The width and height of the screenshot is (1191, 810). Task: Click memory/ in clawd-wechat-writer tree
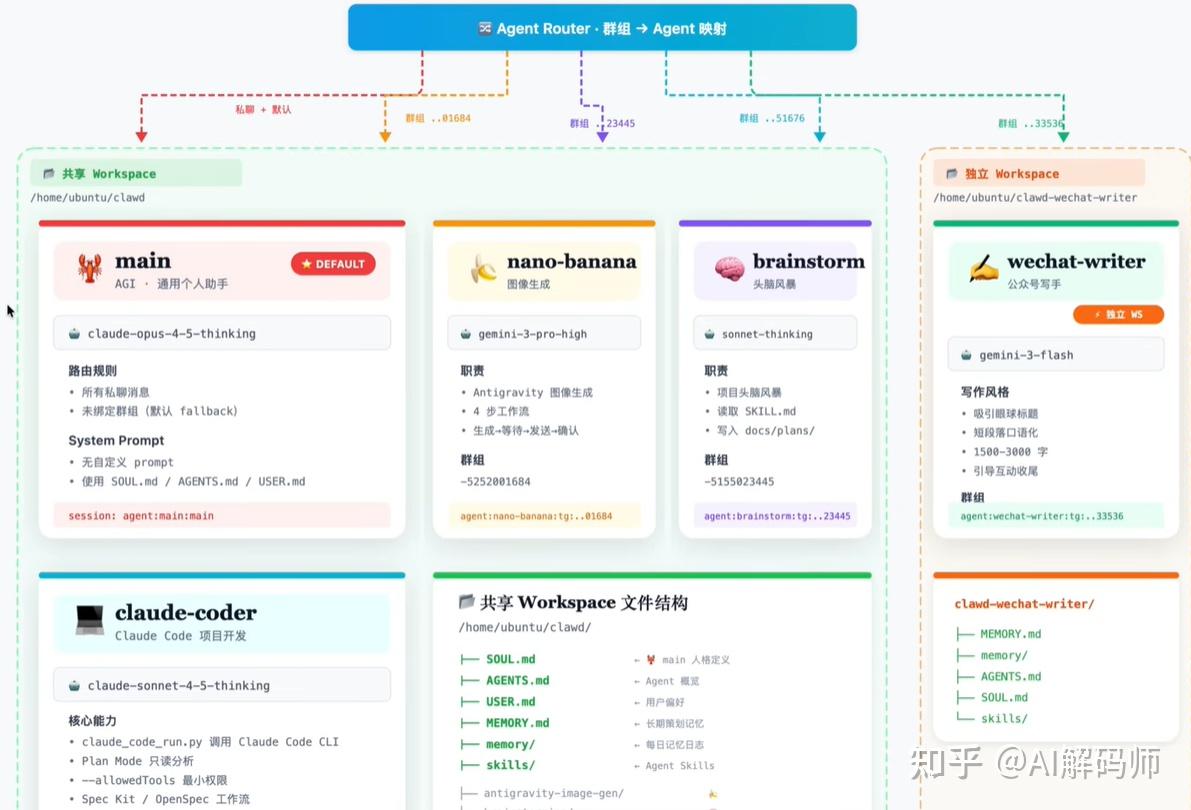[1003, 655]
